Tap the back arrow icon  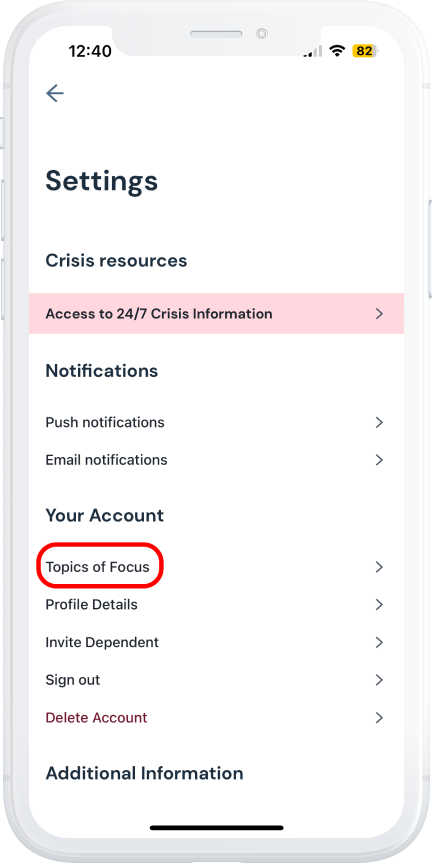tap(54, 93)
